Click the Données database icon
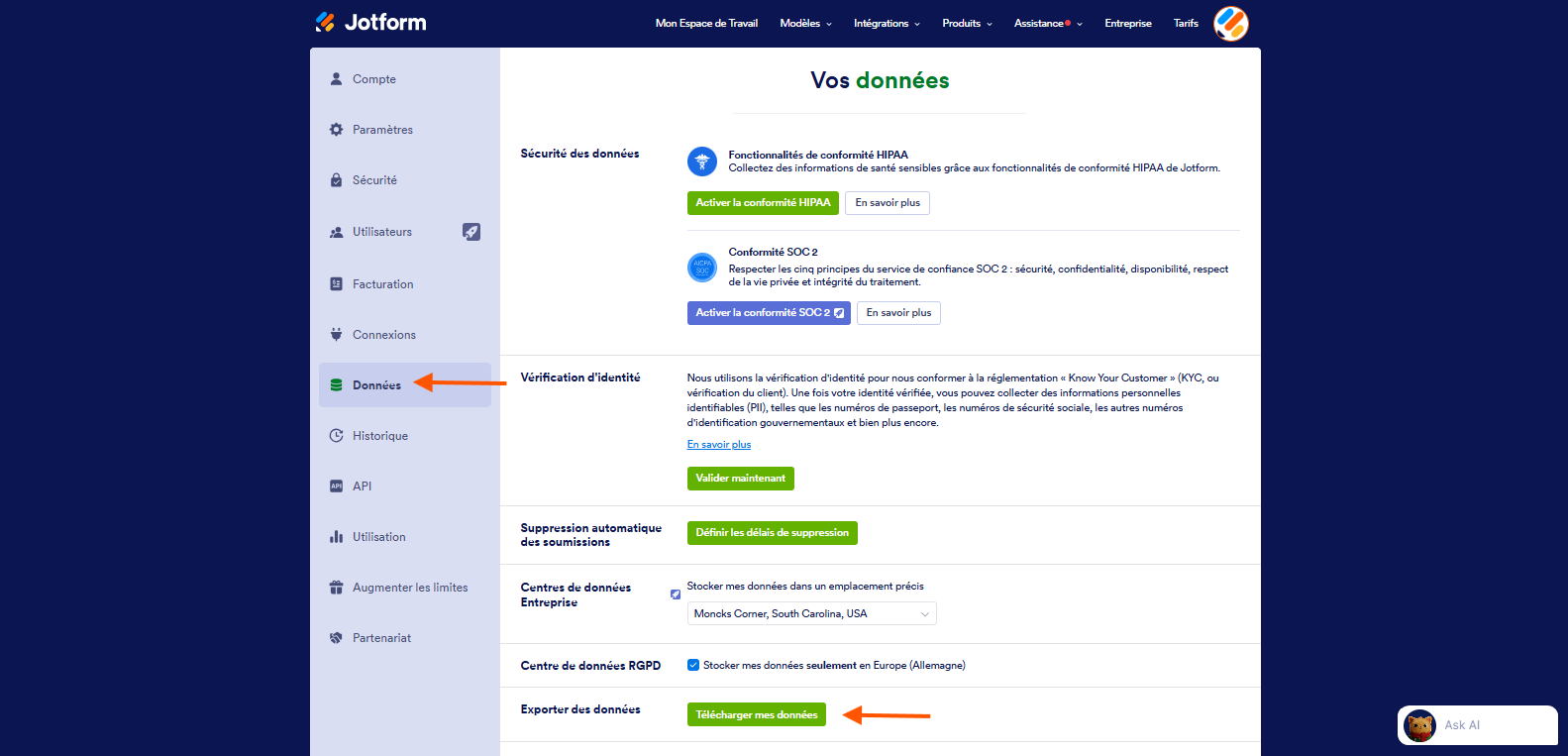This screenshot has width=1568, height=756. 336,384
